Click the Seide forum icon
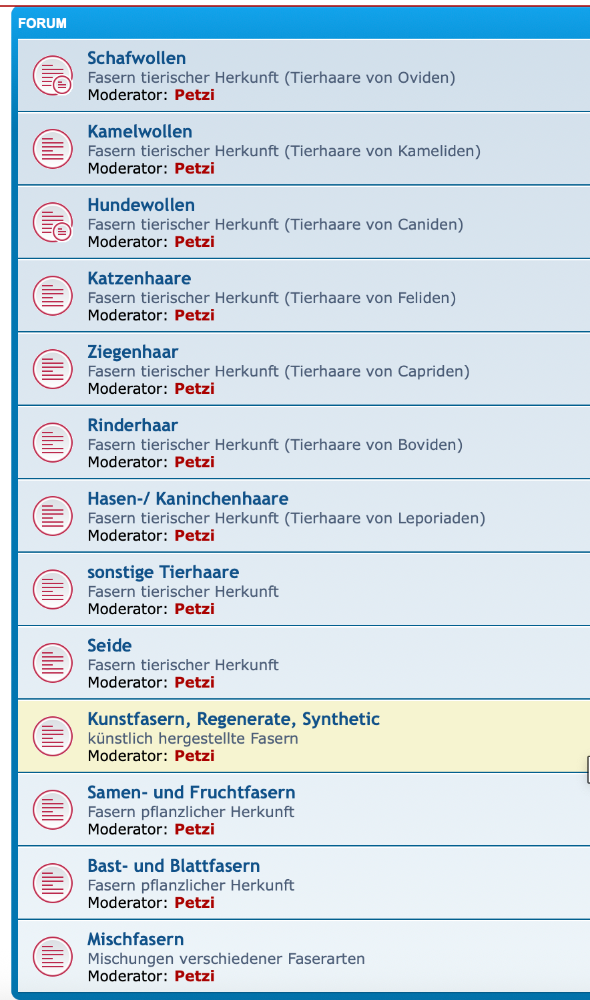 click(x=52, y=662)
